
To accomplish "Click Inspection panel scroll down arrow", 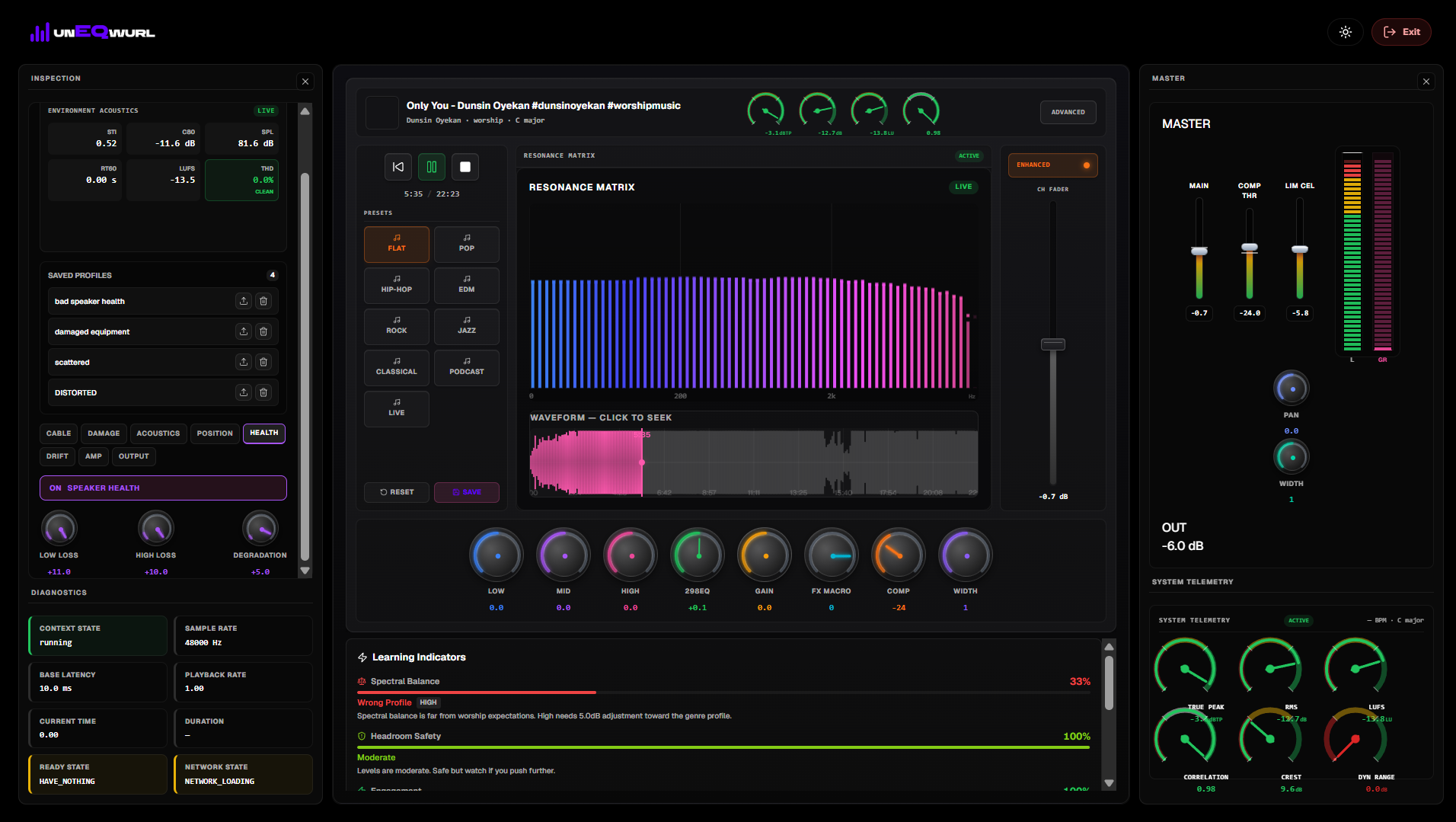I will click(305, 571).
